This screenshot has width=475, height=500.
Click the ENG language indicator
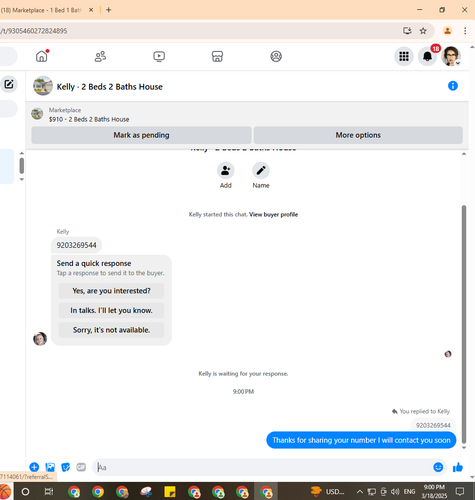click(409, 492)
